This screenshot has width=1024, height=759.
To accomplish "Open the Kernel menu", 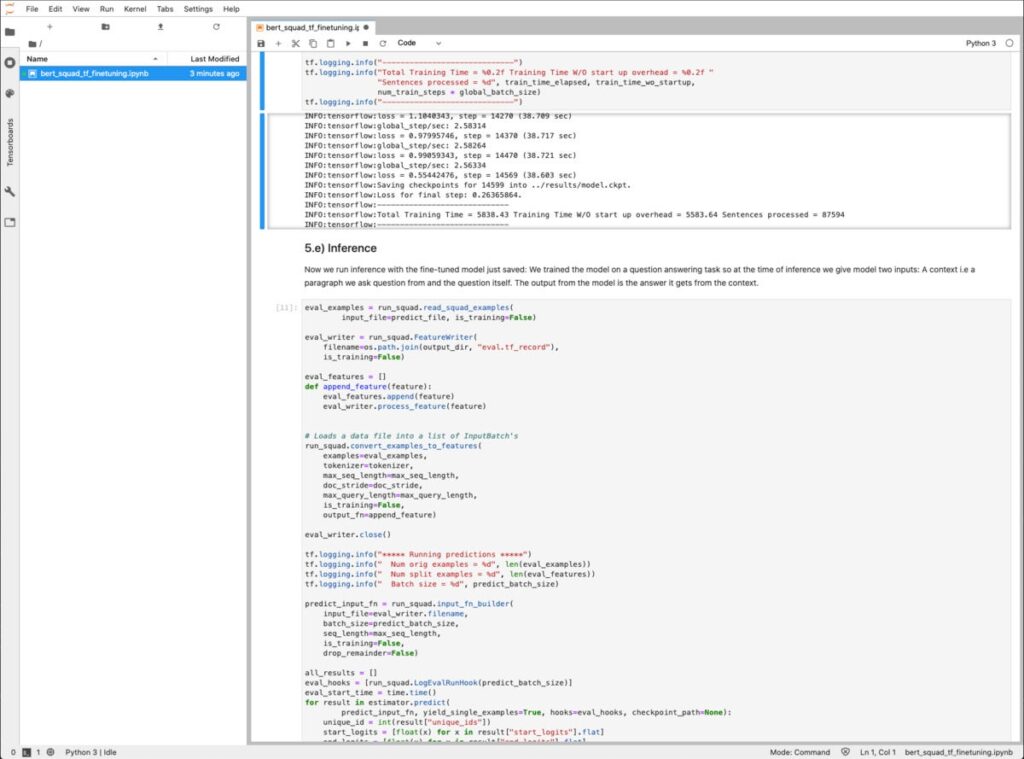I will point(134,8).
